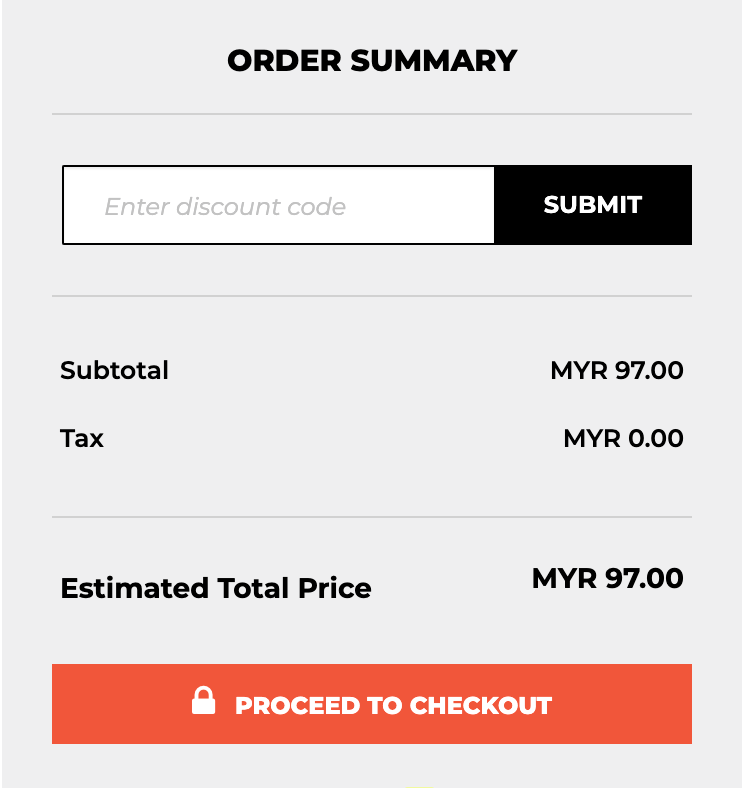Select the Subtotal label
The height and width of the screenshot is (788, 744).
115,370
